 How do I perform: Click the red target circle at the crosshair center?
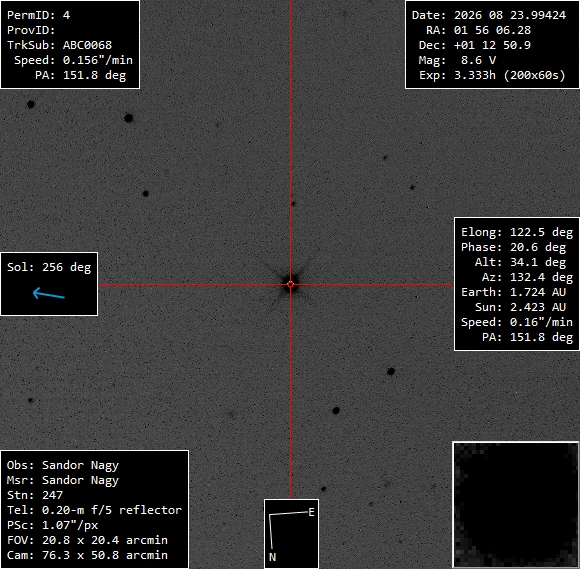click(x=291, y=284)
